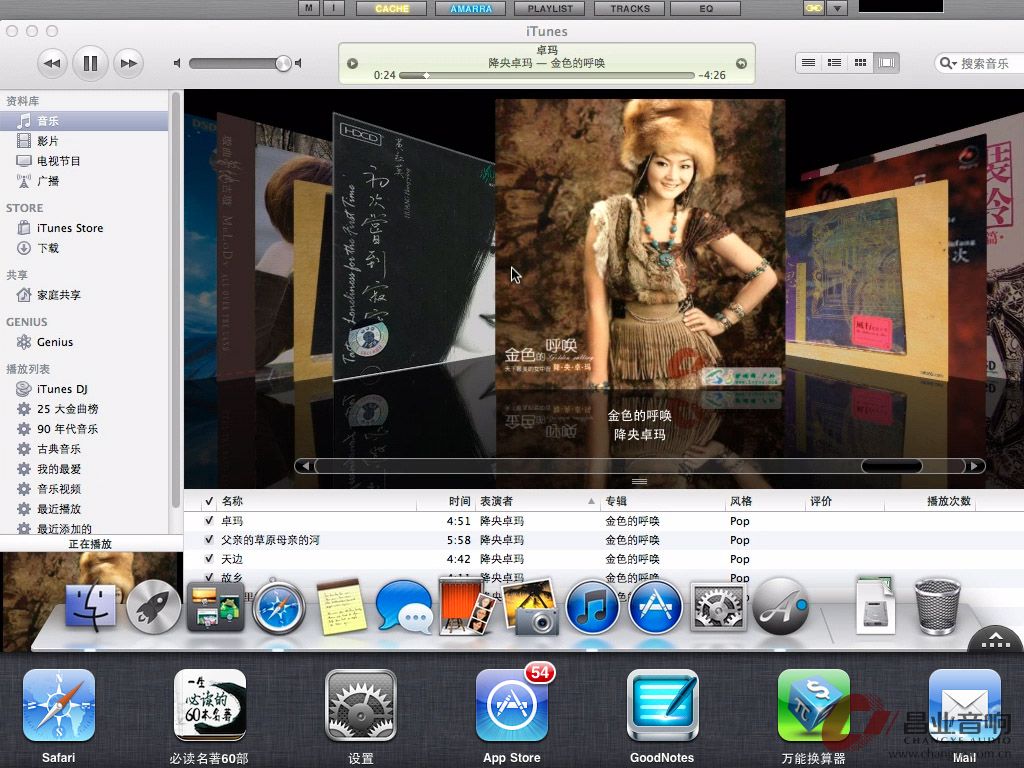Switch to Cover Flow view

tap(886, 63)
